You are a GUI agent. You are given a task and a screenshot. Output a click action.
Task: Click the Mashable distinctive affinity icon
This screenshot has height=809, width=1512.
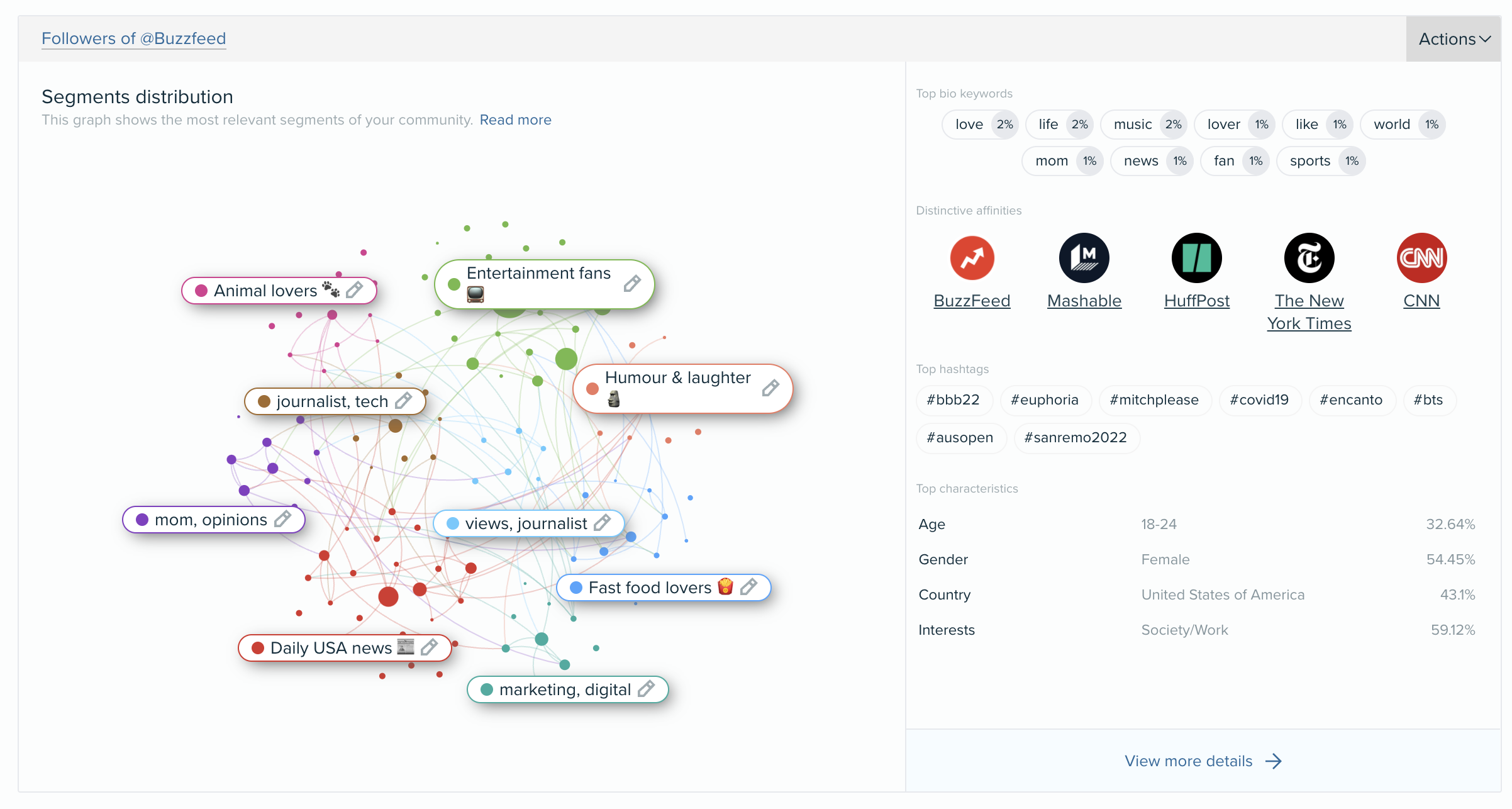(x=1083, y=257)
